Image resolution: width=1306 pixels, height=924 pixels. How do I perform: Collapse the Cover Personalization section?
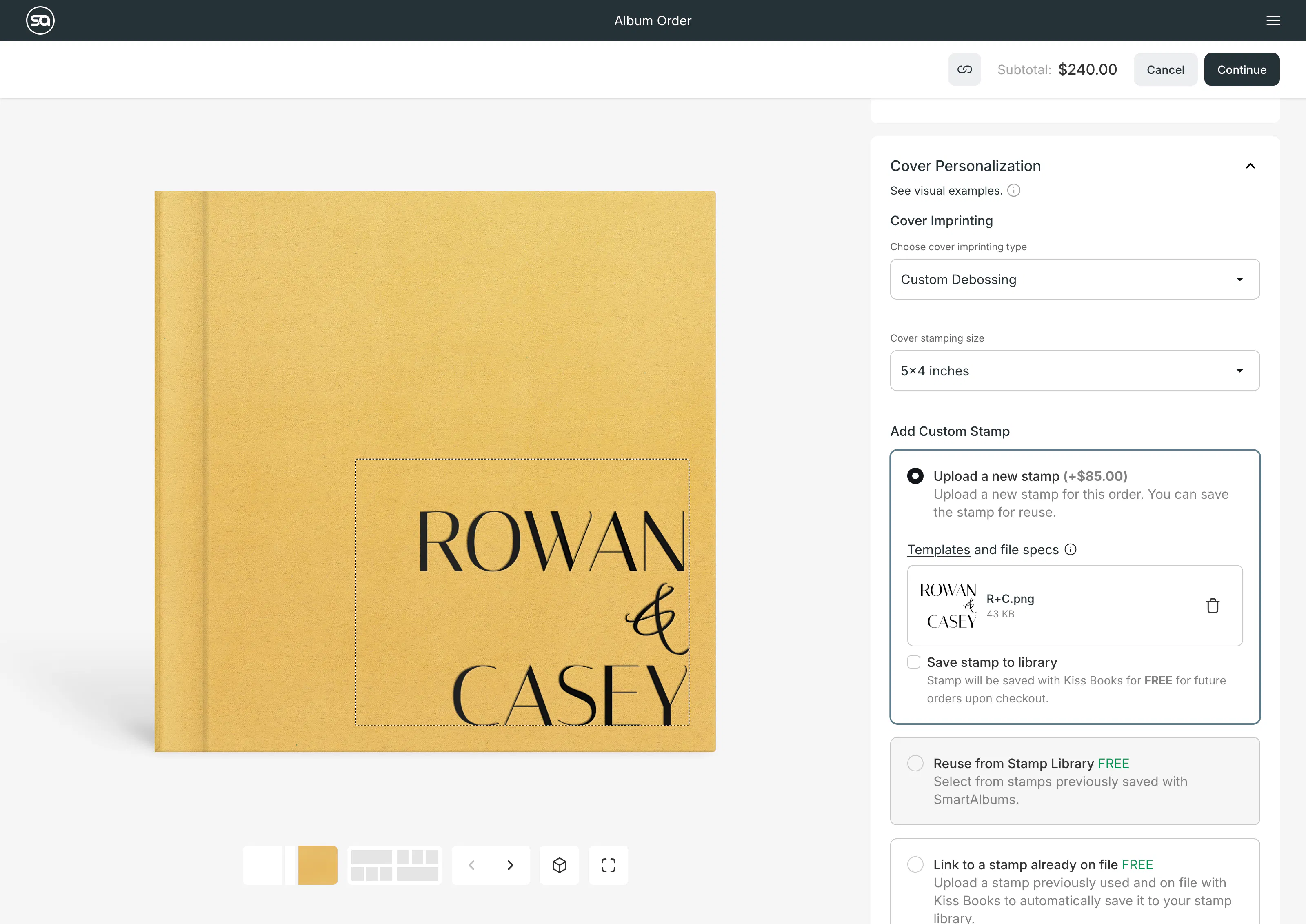click(x=1250, y=166)
